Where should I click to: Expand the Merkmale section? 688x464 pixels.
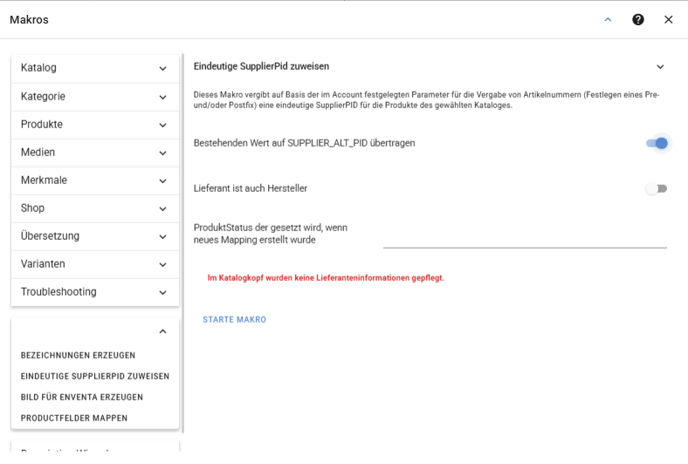coord(95,180)
